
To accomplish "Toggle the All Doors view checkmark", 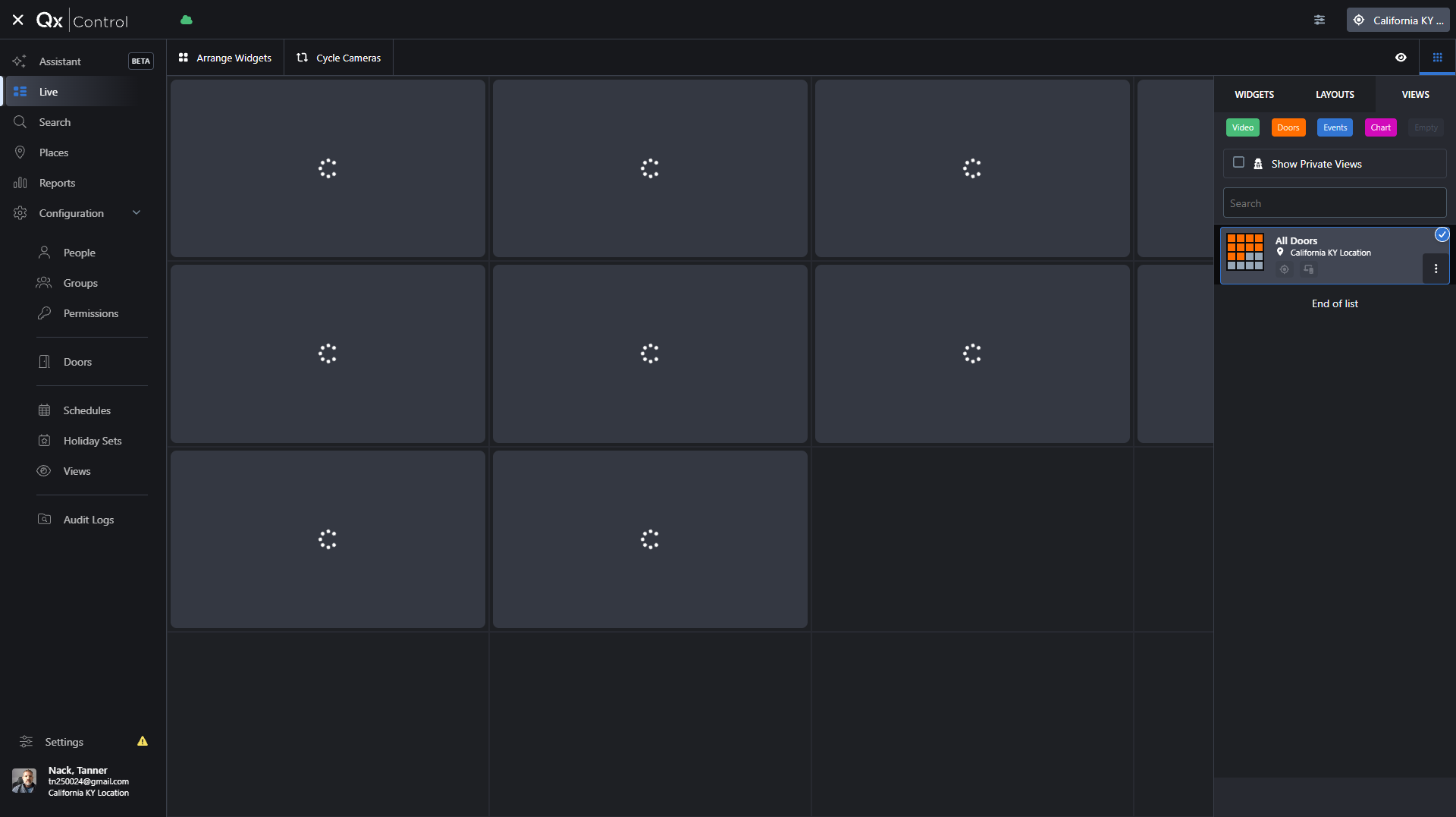I will click(x=1442, y=235).
